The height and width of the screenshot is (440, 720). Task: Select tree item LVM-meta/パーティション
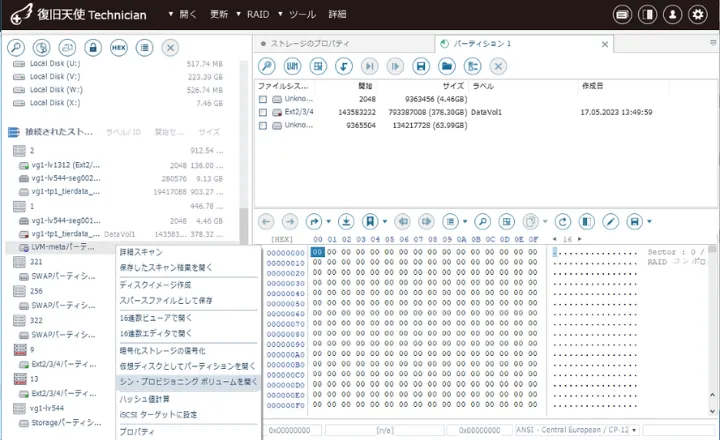point(63,247)
